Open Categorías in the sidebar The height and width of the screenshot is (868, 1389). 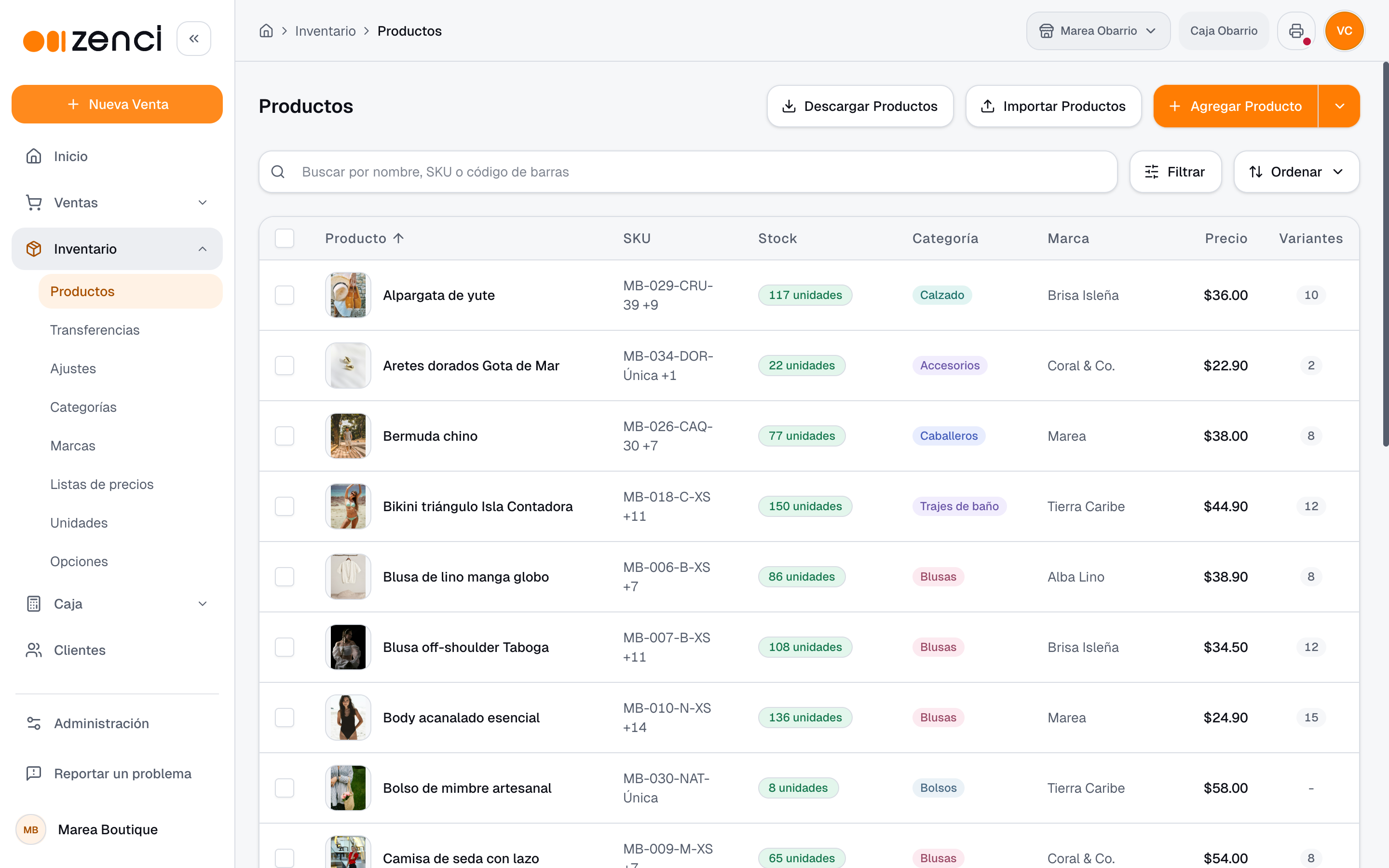click(x=83, y=407)
